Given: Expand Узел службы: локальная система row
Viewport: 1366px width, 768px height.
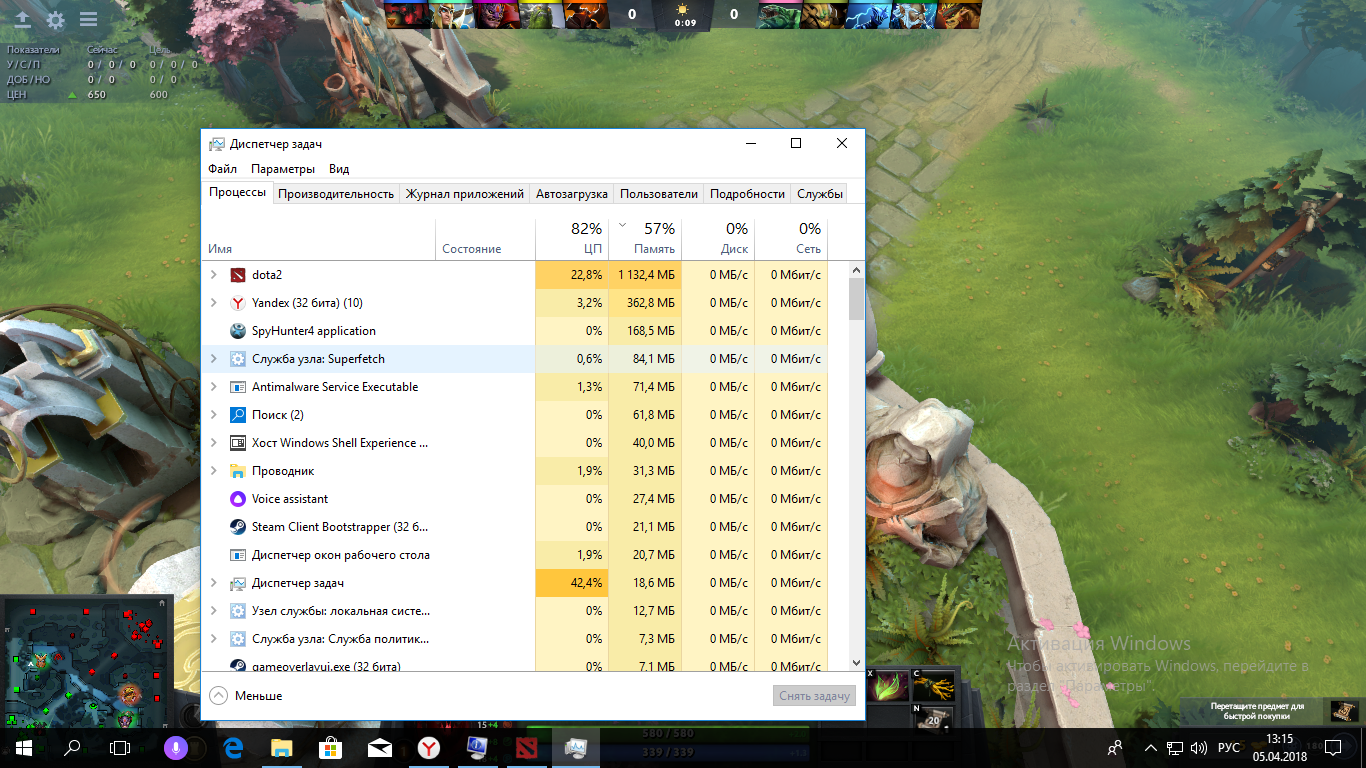Looking at the screenshot, I should coord(213,611).
